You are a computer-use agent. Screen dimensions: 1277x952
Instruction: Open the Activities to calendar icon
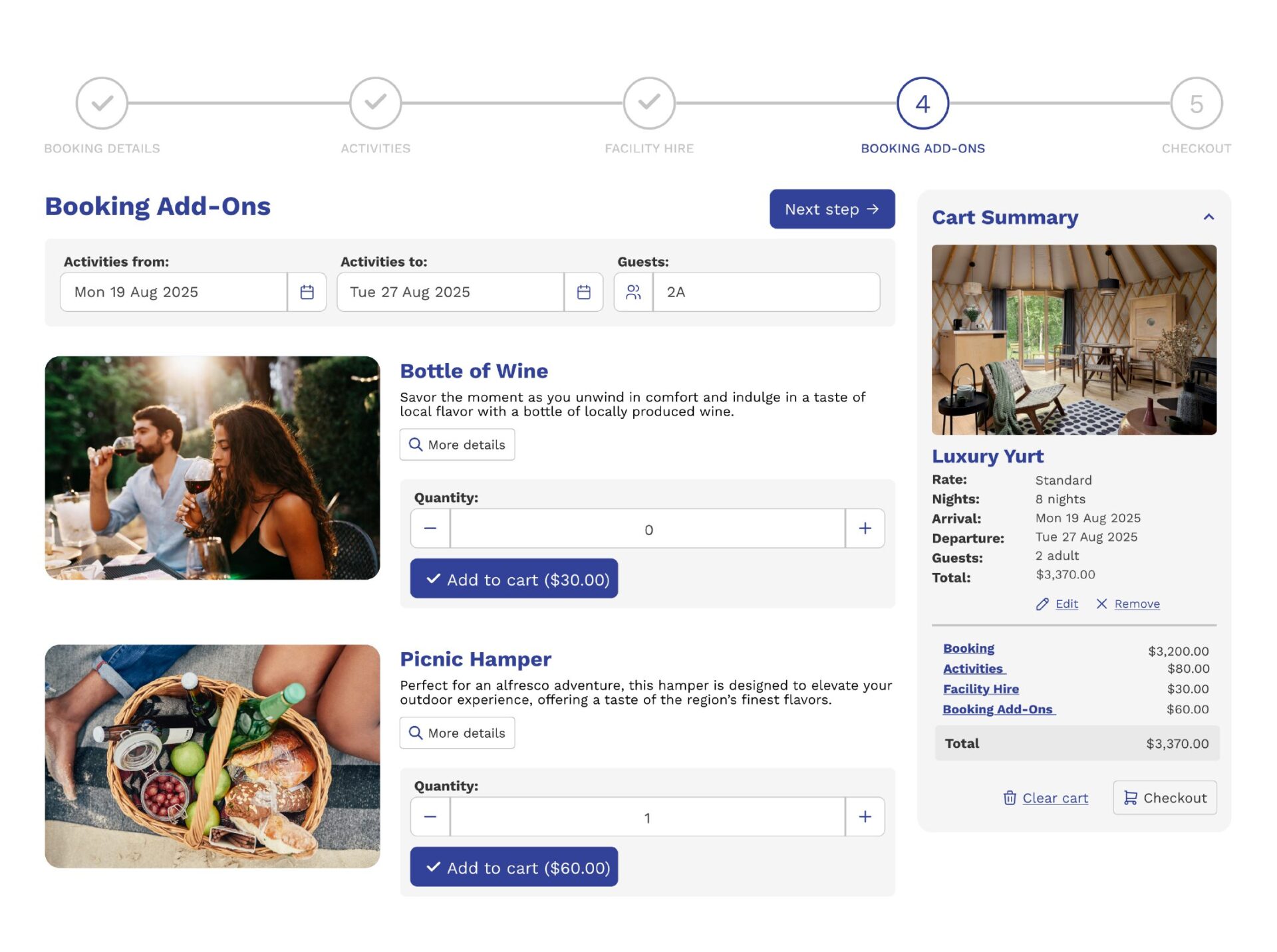583,292
